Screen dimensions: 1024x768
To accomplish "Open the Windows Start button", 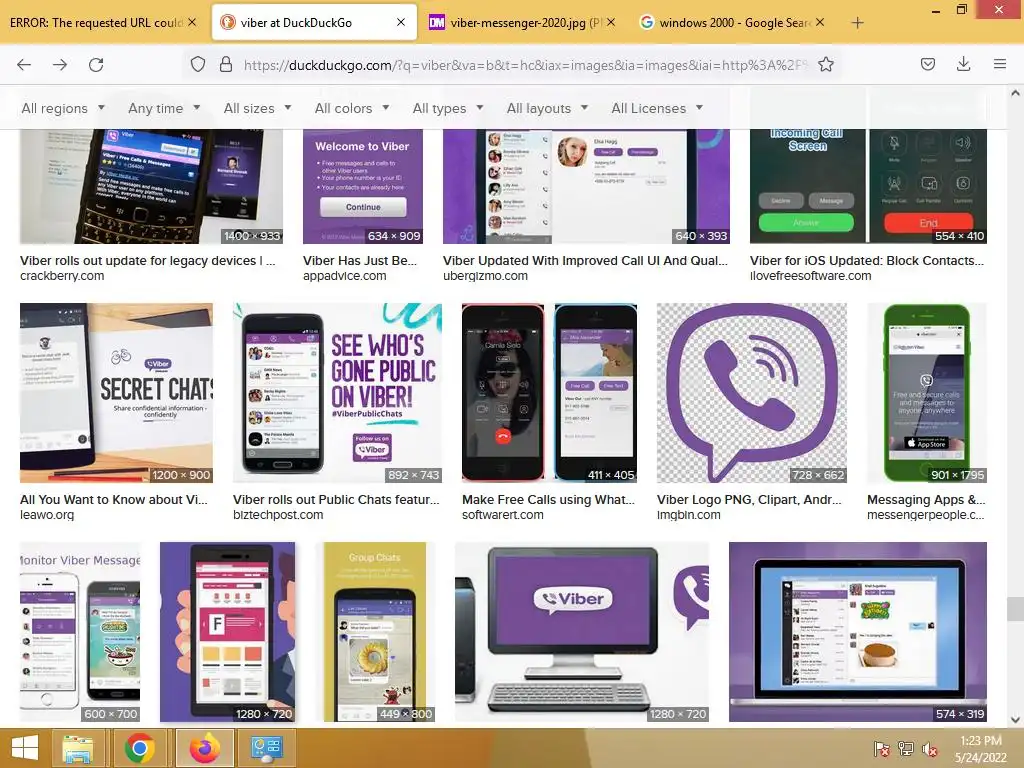I will click(x=25, y=748).
